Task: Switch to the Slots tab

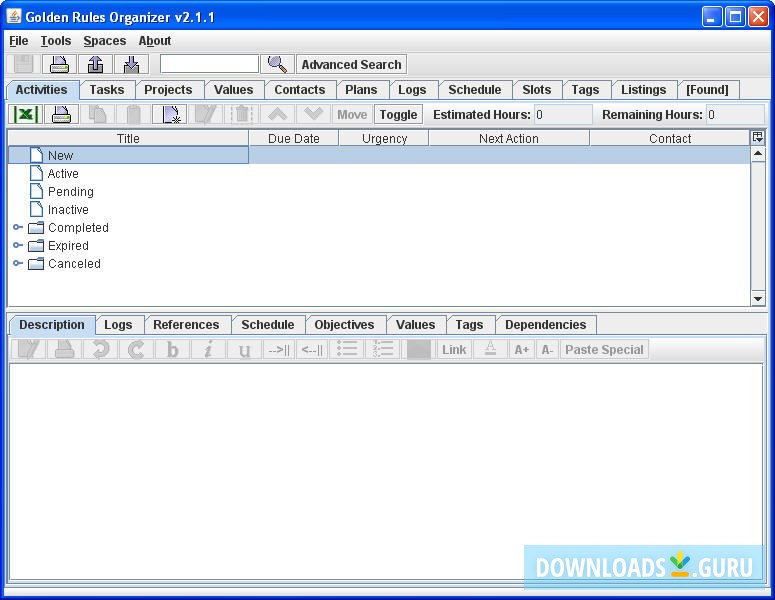Action: click(x=537, y=90)
